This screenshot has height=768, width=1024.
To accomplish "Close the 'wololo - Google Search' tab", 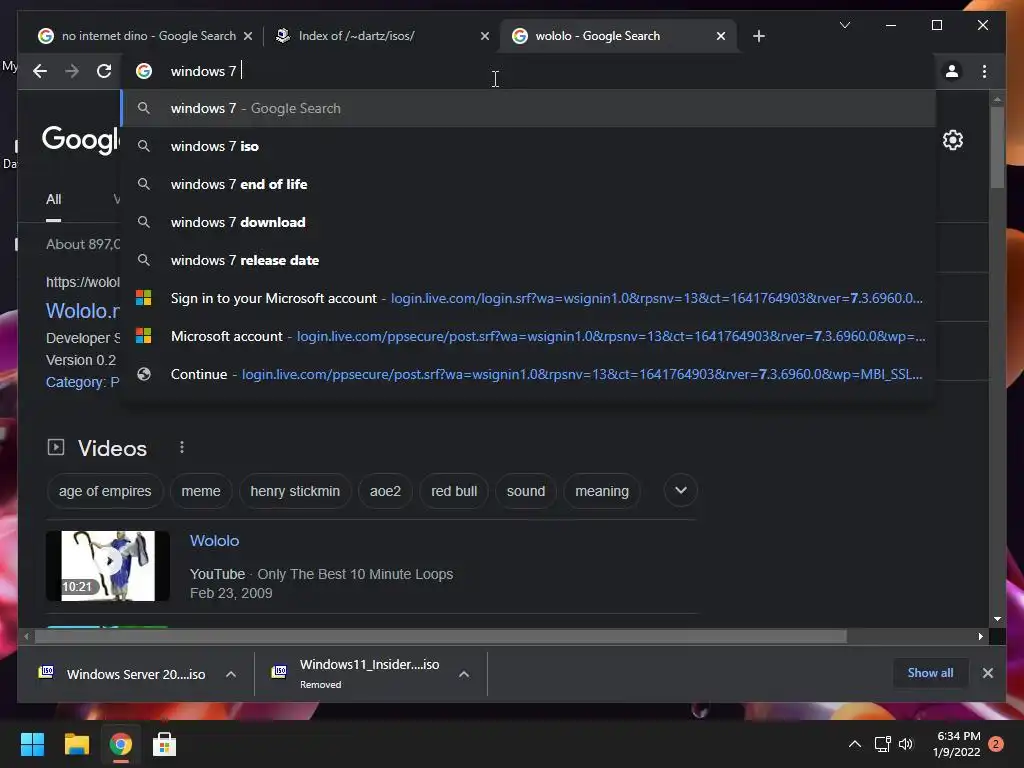I will (720, 36).
